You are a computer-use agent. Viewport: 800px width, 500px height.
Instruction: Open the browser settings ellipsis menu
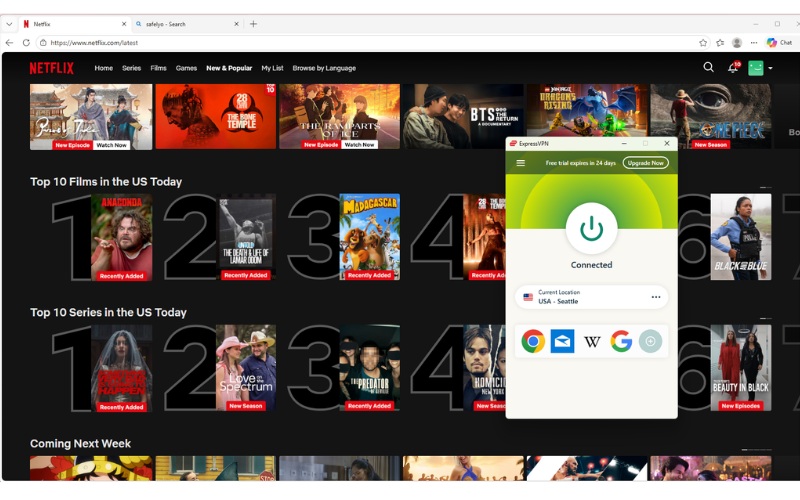[754, 43]
